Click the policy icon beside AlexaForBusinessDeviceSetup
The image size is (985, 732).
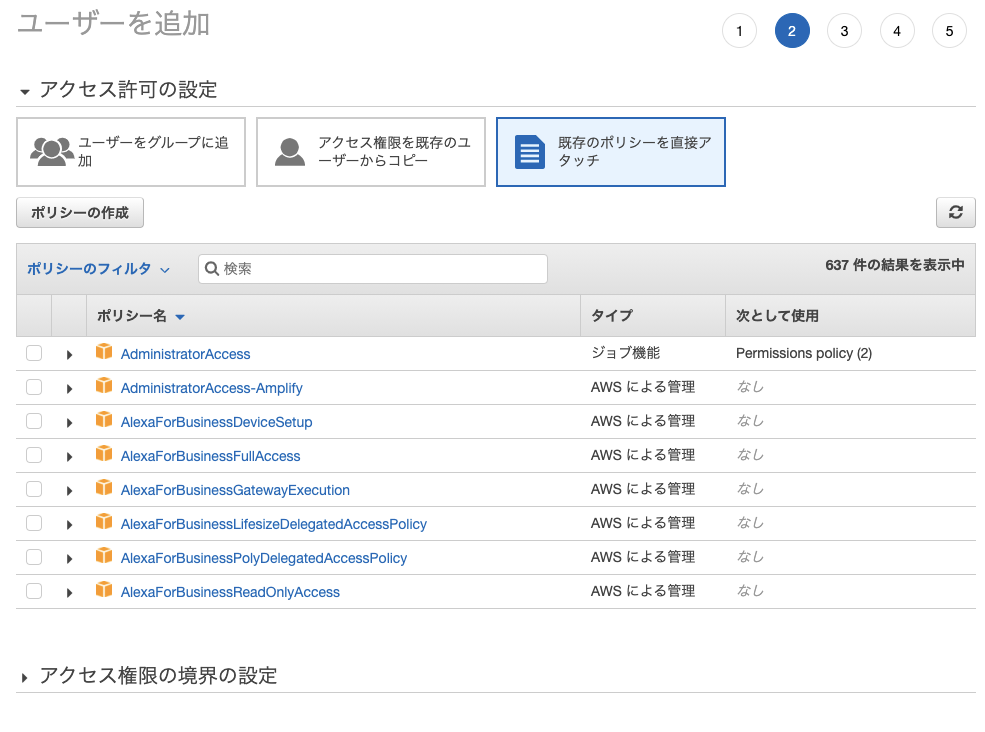(104, 419)
